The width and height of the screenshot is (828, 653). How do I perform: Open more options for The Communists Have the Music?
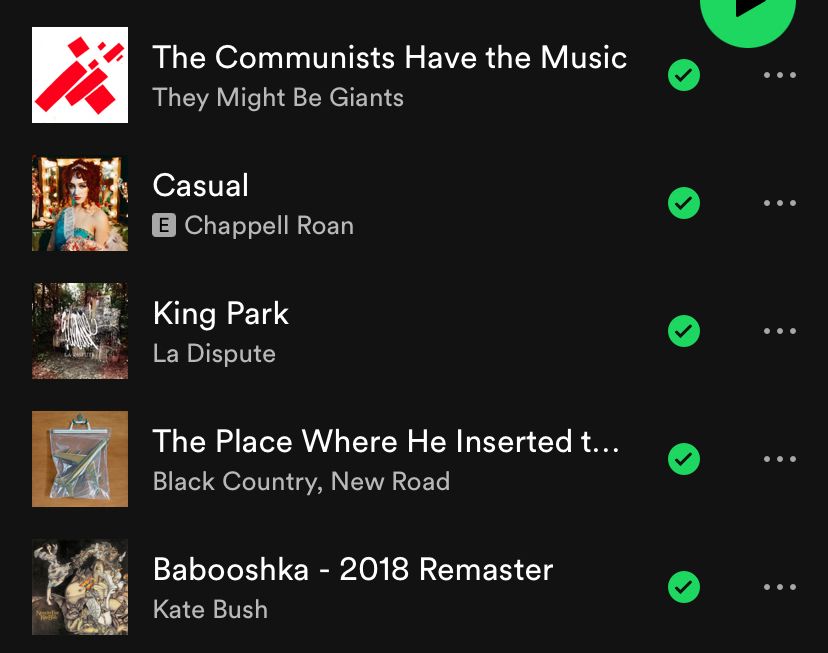click(779, 75)
